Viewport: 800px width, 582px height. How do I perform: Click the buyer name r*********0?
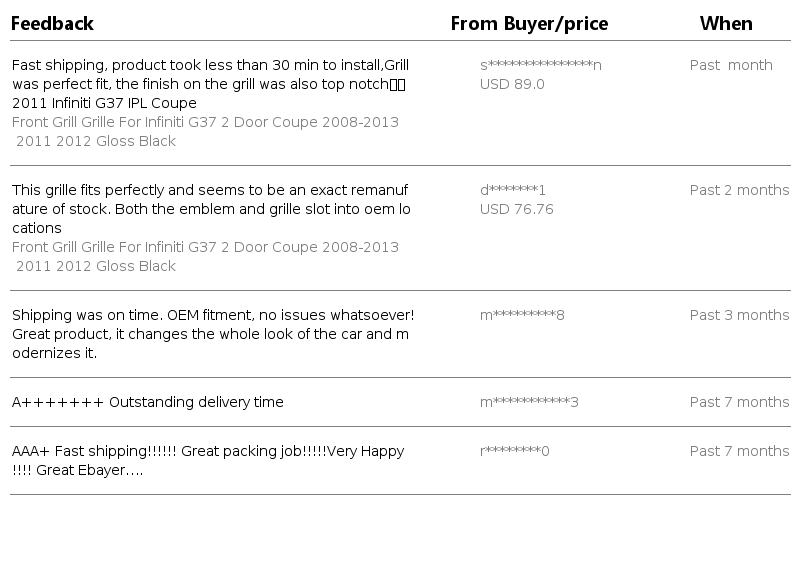tap(515, 451)
